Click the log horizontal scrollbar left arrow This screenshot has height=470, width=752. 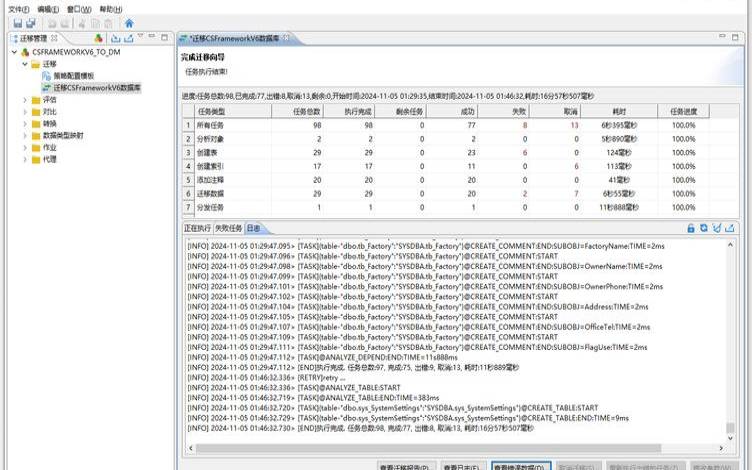point(191,448)
